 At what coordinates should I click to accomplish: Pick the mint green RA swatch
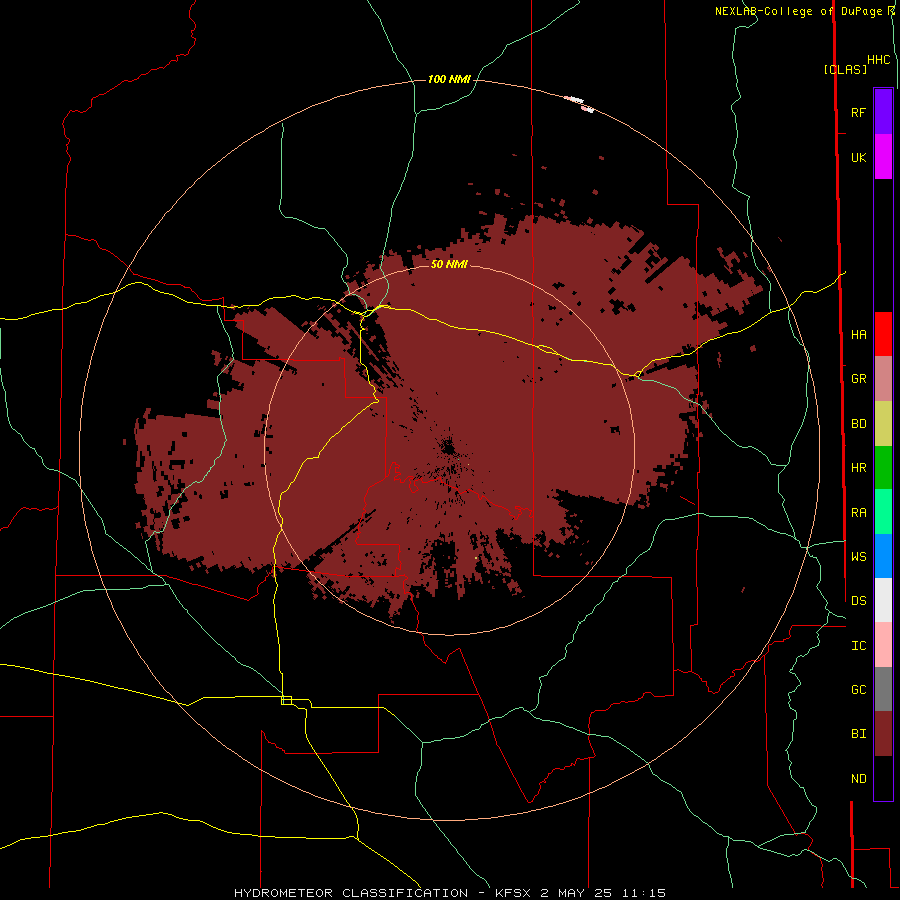(x=883, y=512)
